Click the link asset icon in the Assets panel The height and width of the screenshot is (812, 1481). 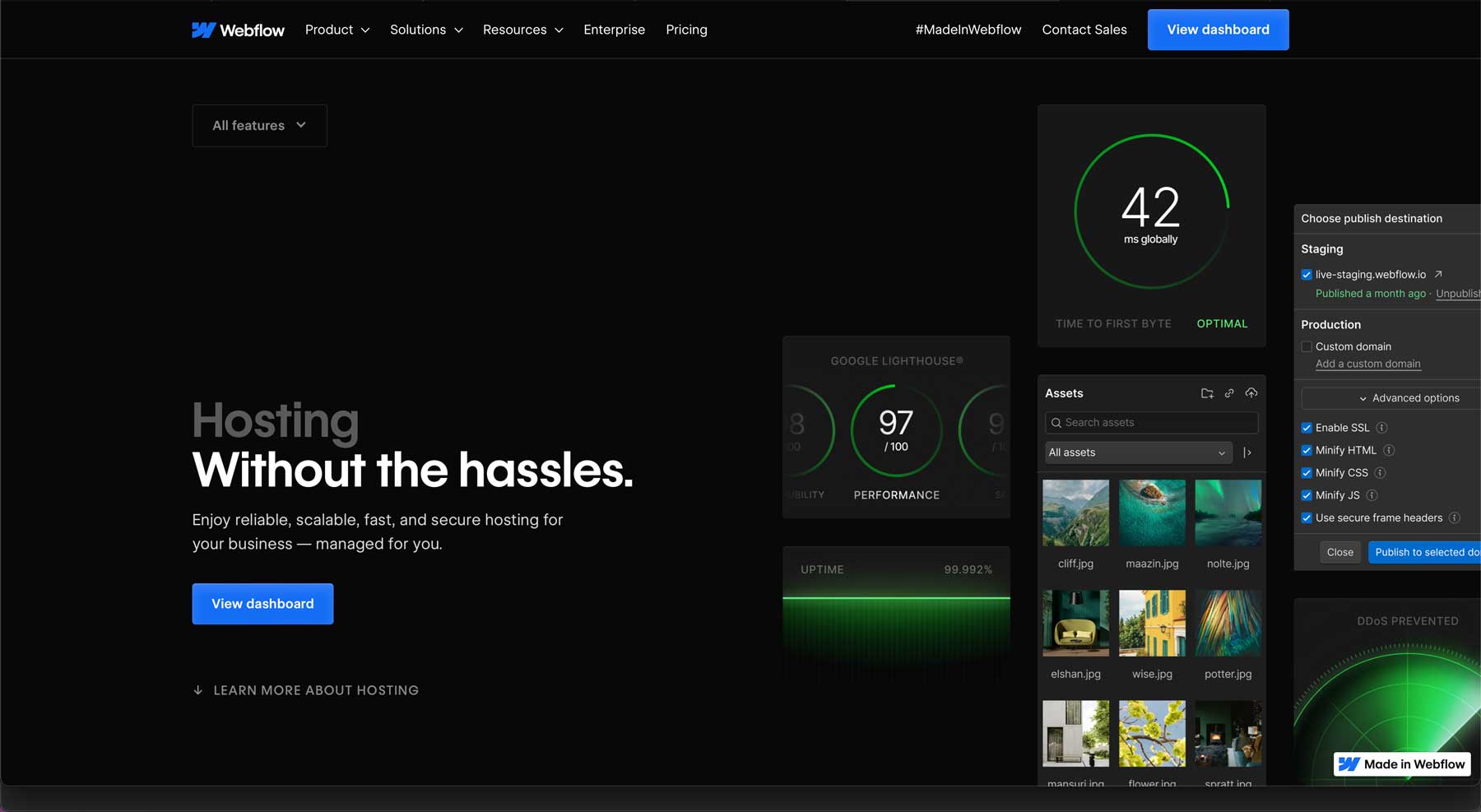click(1229, 393)
